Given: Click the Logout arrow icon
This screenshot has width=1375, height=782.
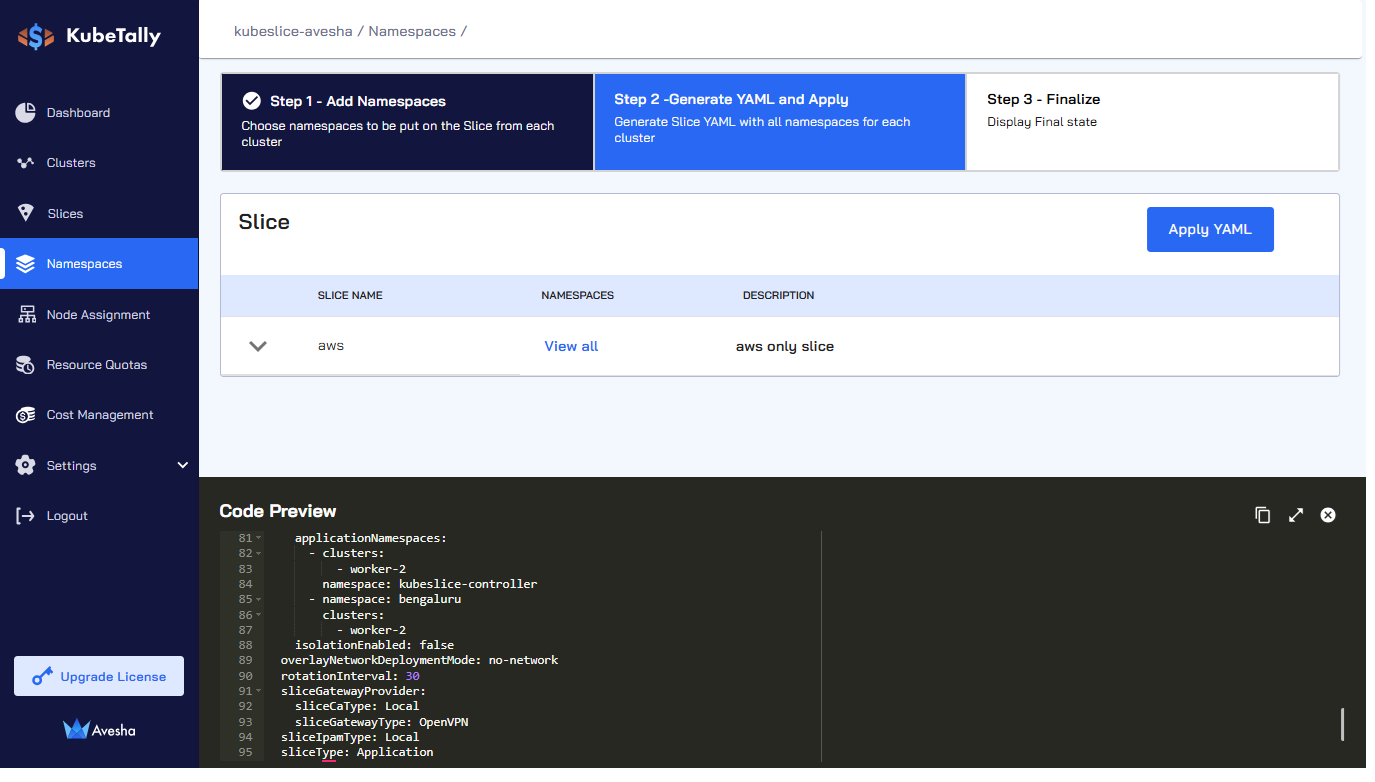Looking at the screenshot, I should click(x=26, y=516).
